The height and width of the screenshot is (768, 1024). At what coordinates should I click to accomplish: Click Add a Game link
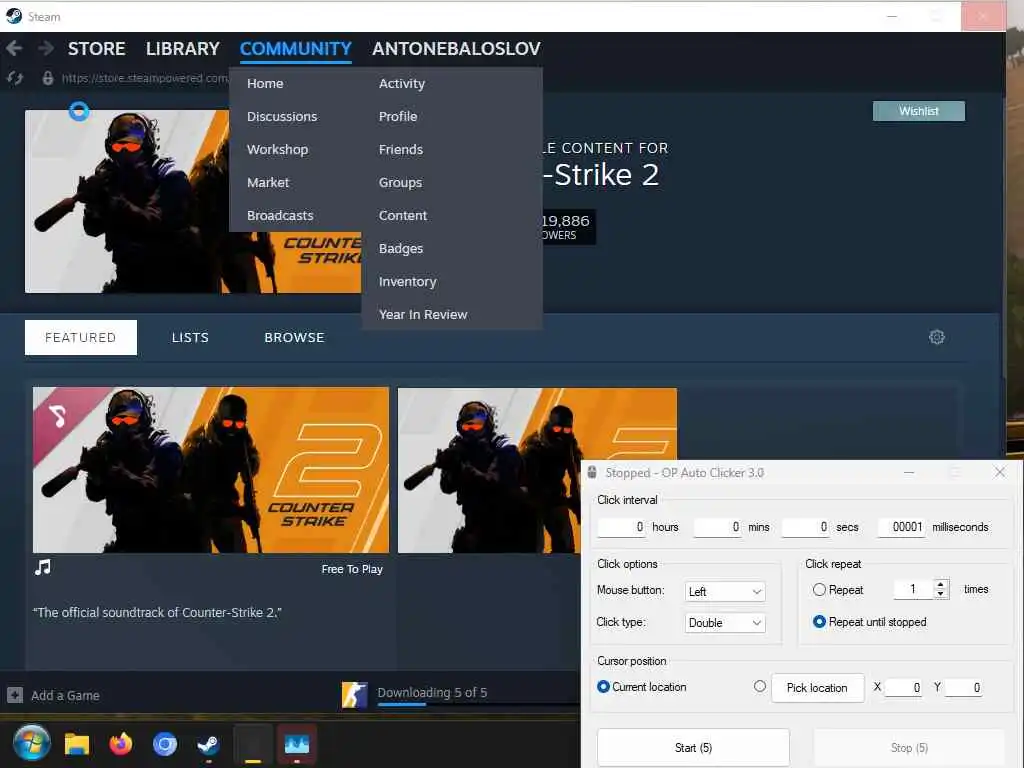pos(65,696)
